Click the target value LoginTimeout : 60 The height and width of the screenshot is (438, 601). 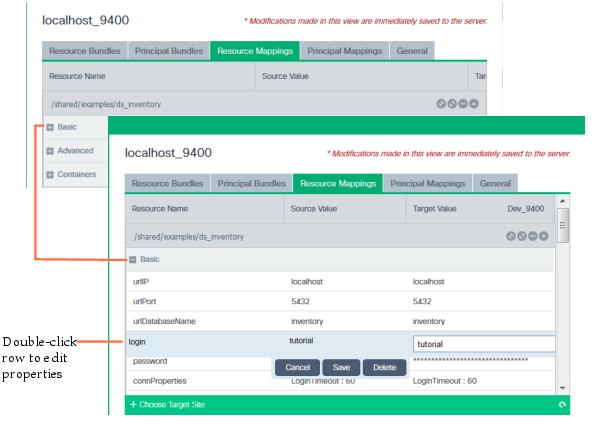click(x=445, y=381)
